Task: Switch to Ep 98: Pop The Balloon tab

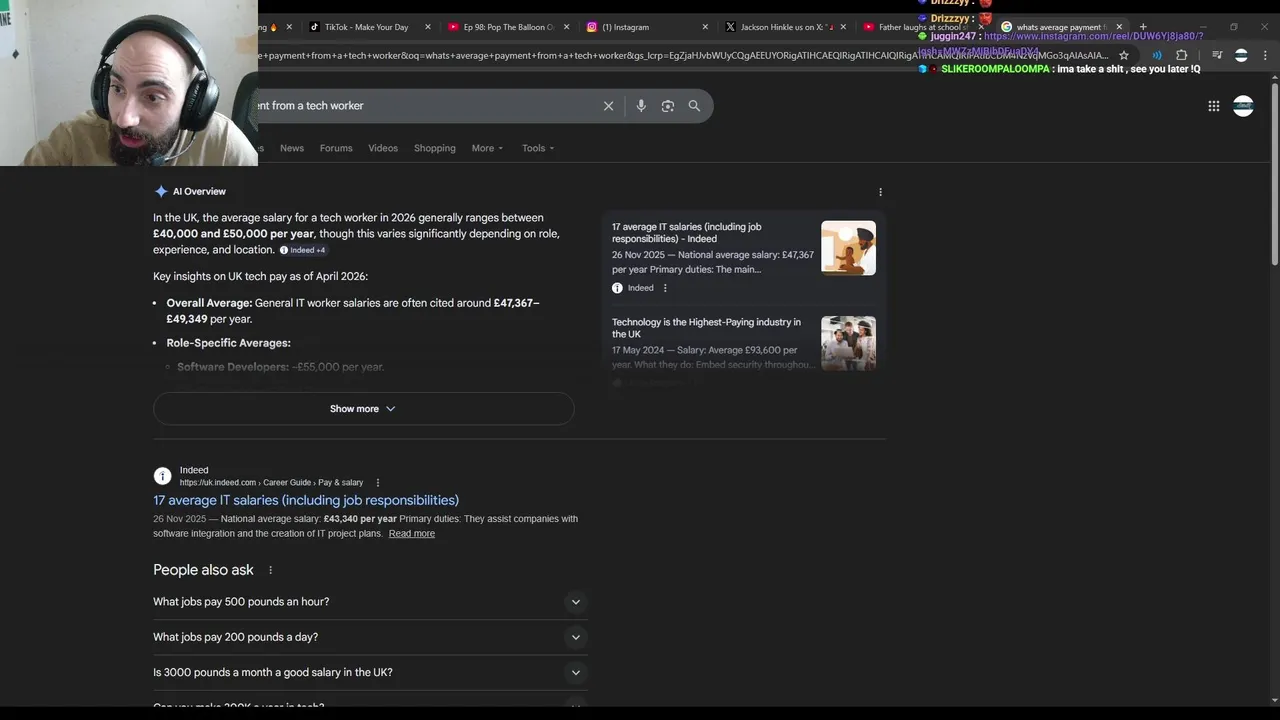Action: pyautogui.click(x=507, y=27)
